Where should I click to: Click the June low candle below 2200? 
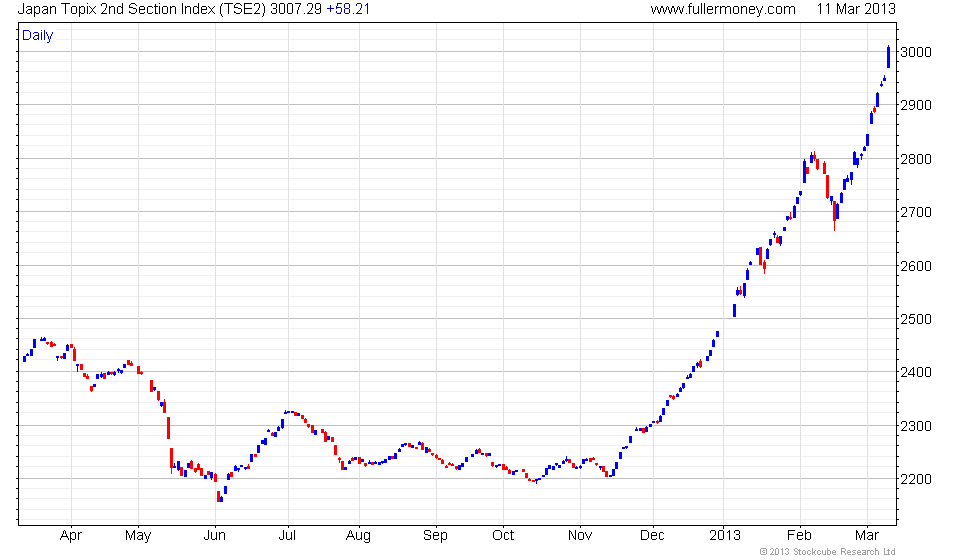point(219,497)
